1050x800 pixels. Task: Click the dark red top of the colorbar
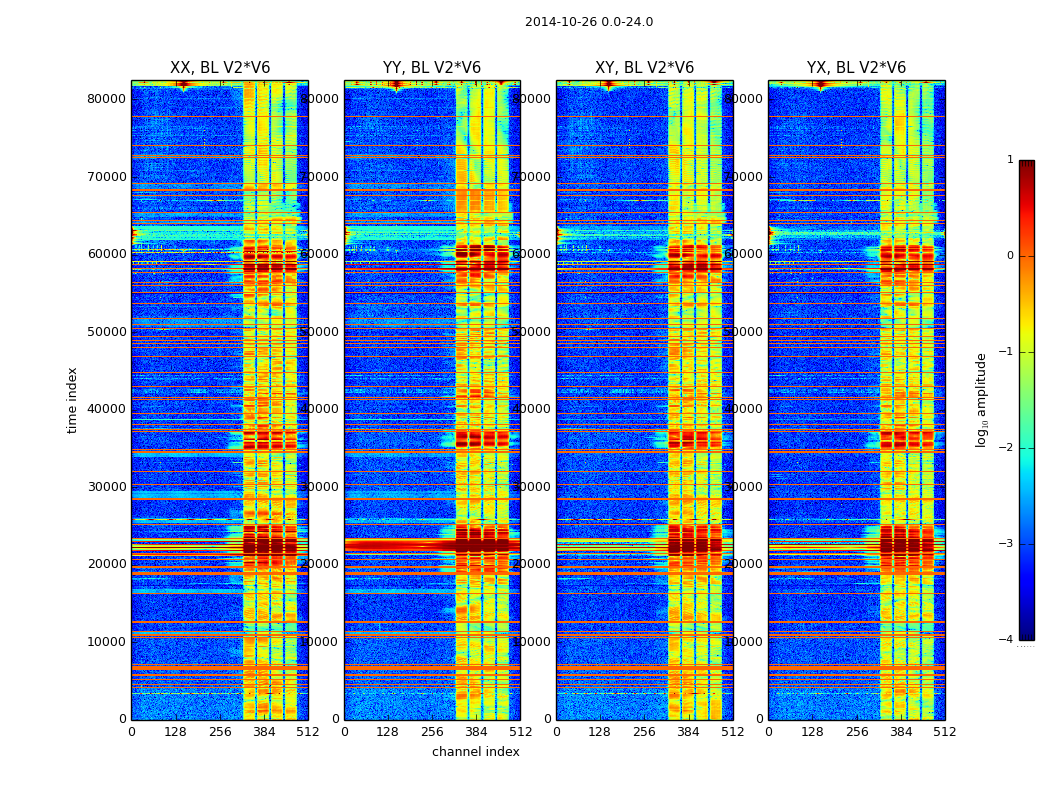pos(1026,166)
